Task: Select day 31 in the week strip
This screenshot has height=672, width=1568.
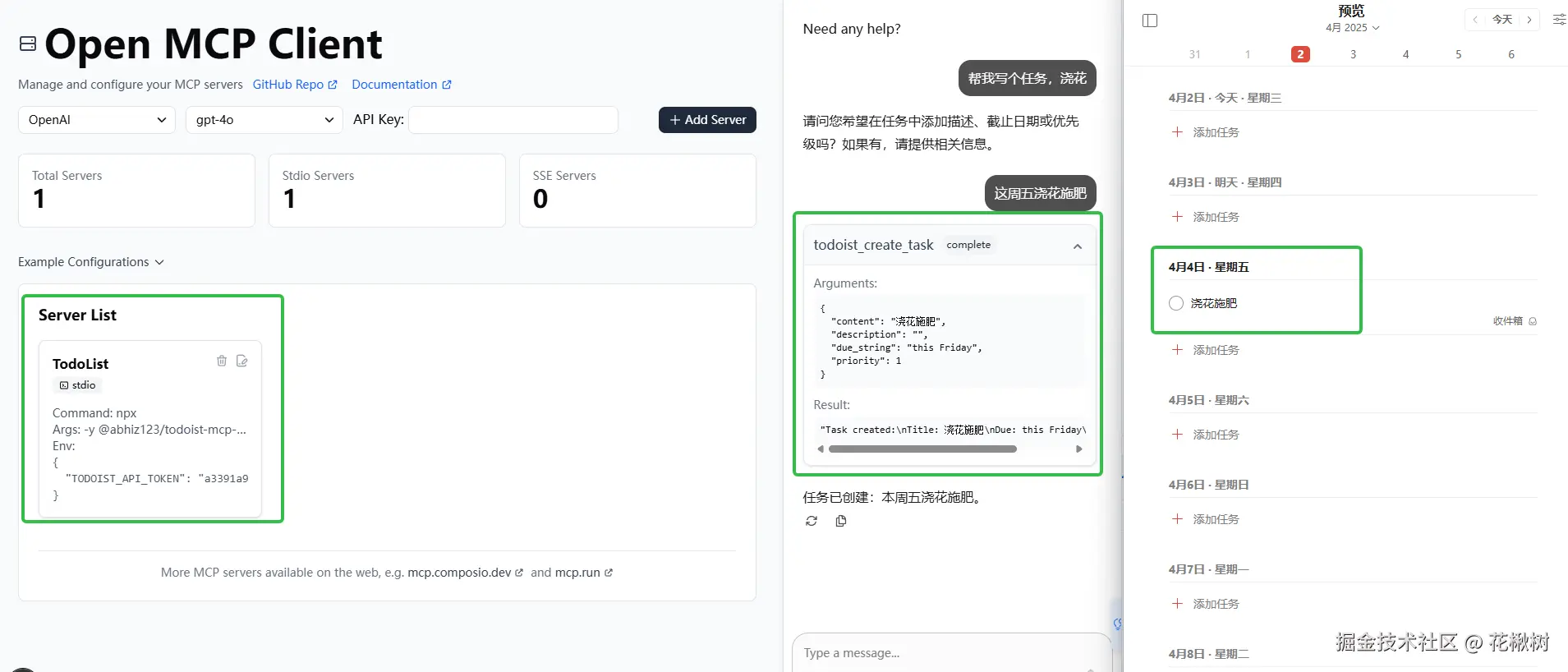Action: click(1195, 54)
